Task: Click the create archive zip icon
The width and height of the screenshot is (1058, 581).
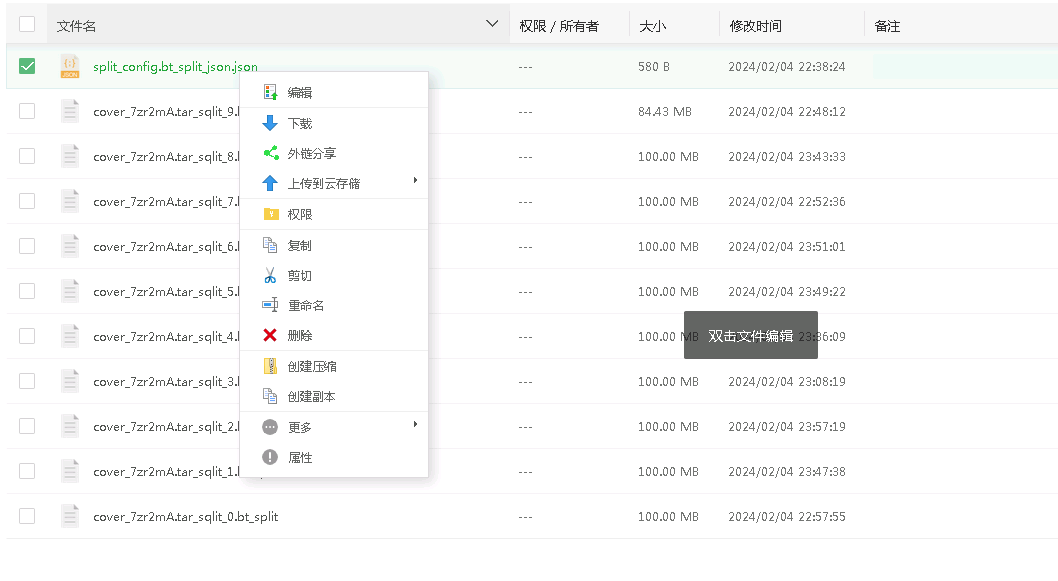Action: pyautogui.click(x=270, y=366)
